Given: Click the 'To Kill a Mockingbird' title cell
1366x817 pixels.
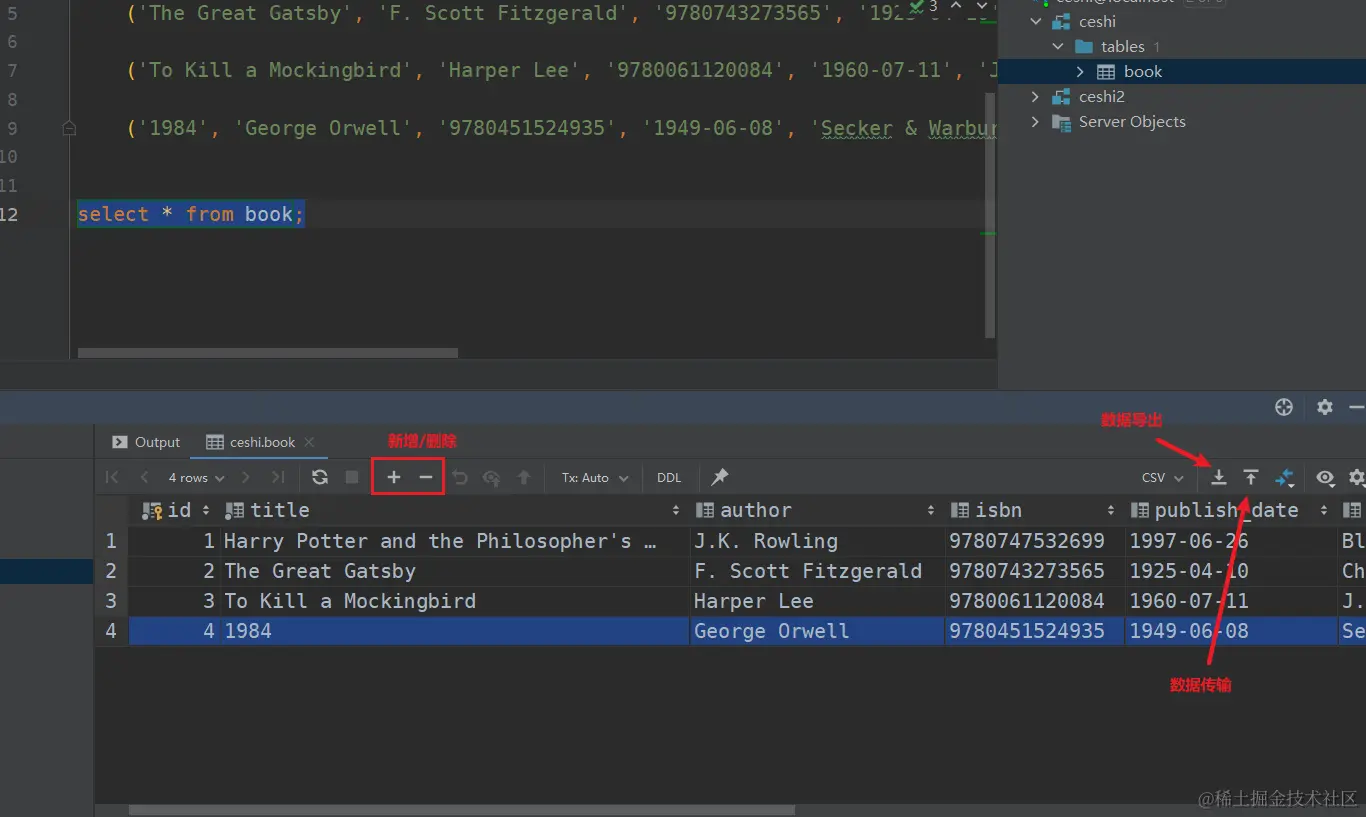Looking at the screenshot, I should (455, 601).
